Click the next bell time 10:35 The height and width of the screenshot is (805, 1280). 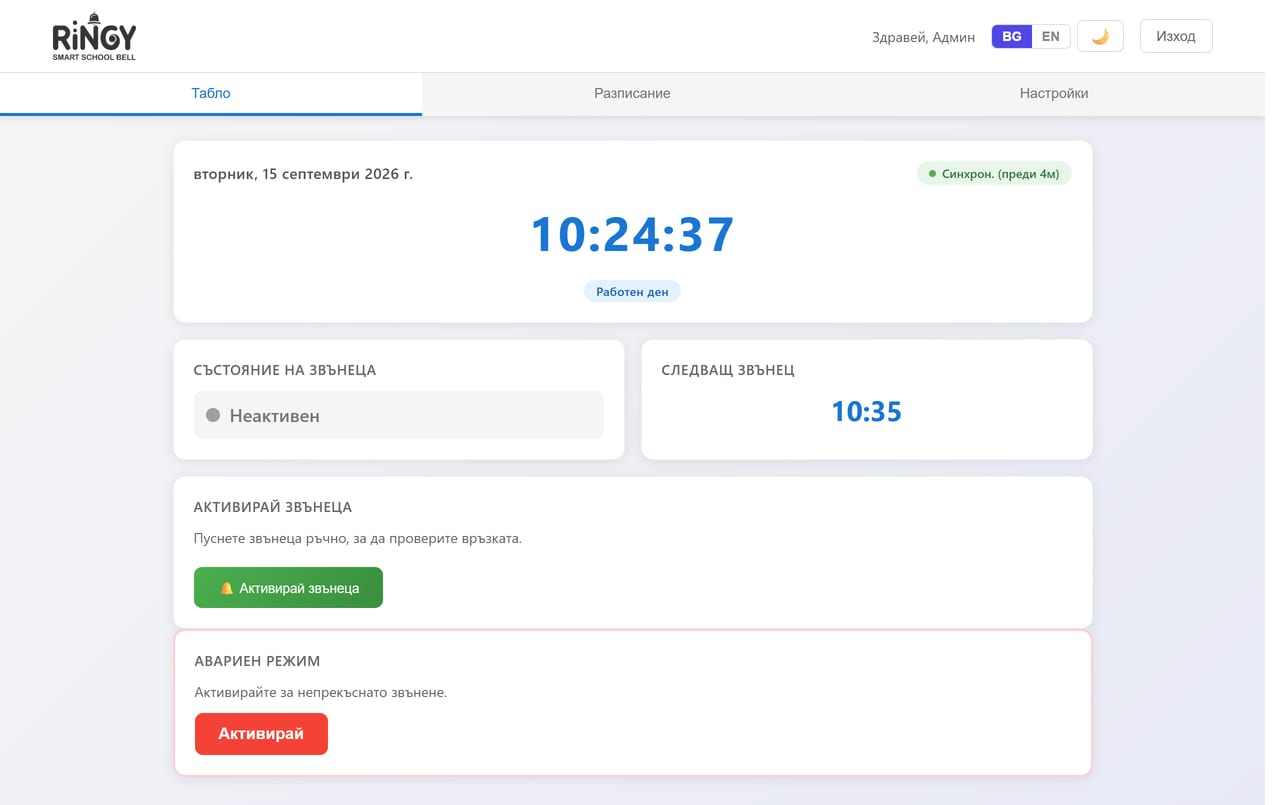click(866, 411)
